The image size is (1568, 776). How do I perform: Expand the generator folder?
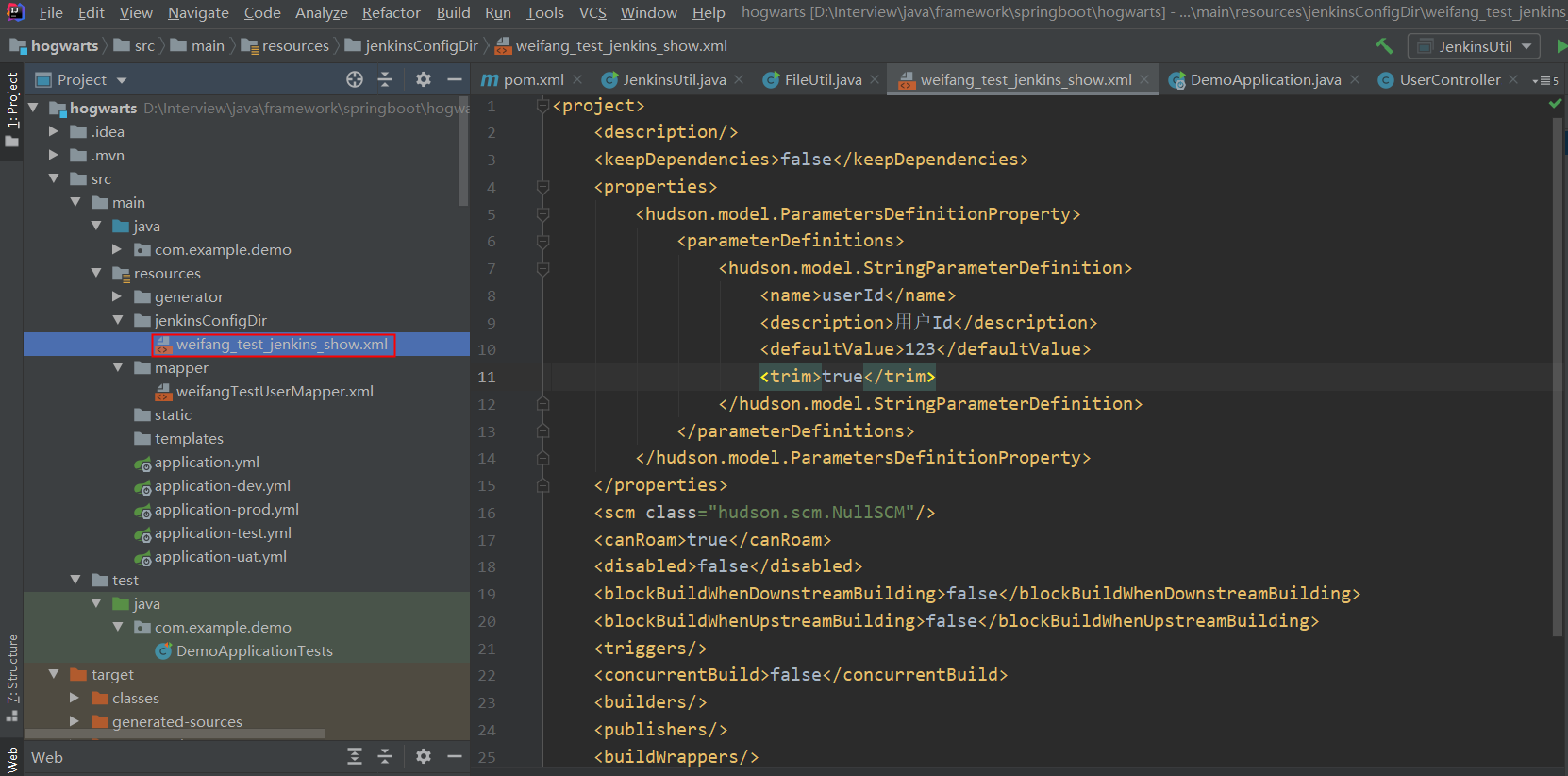click(117, 296)
